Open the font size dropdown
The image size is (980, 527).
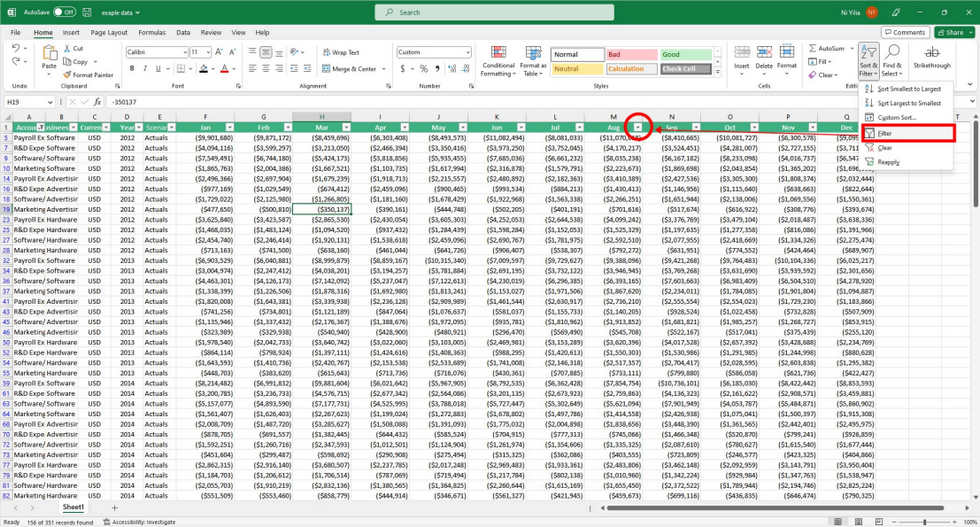pos(208,53)
